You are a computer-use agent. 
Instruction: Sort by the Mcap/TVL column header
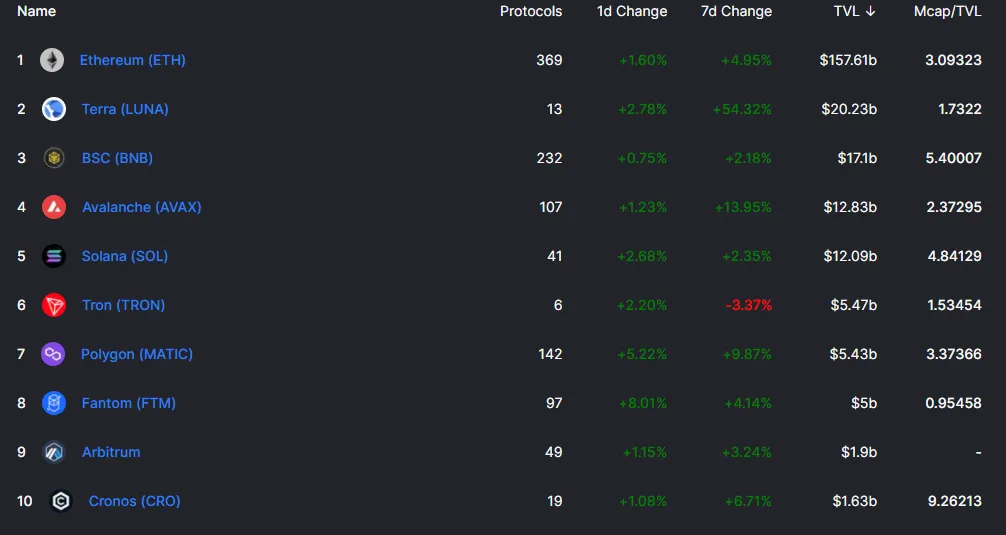(x=948, y=12)
